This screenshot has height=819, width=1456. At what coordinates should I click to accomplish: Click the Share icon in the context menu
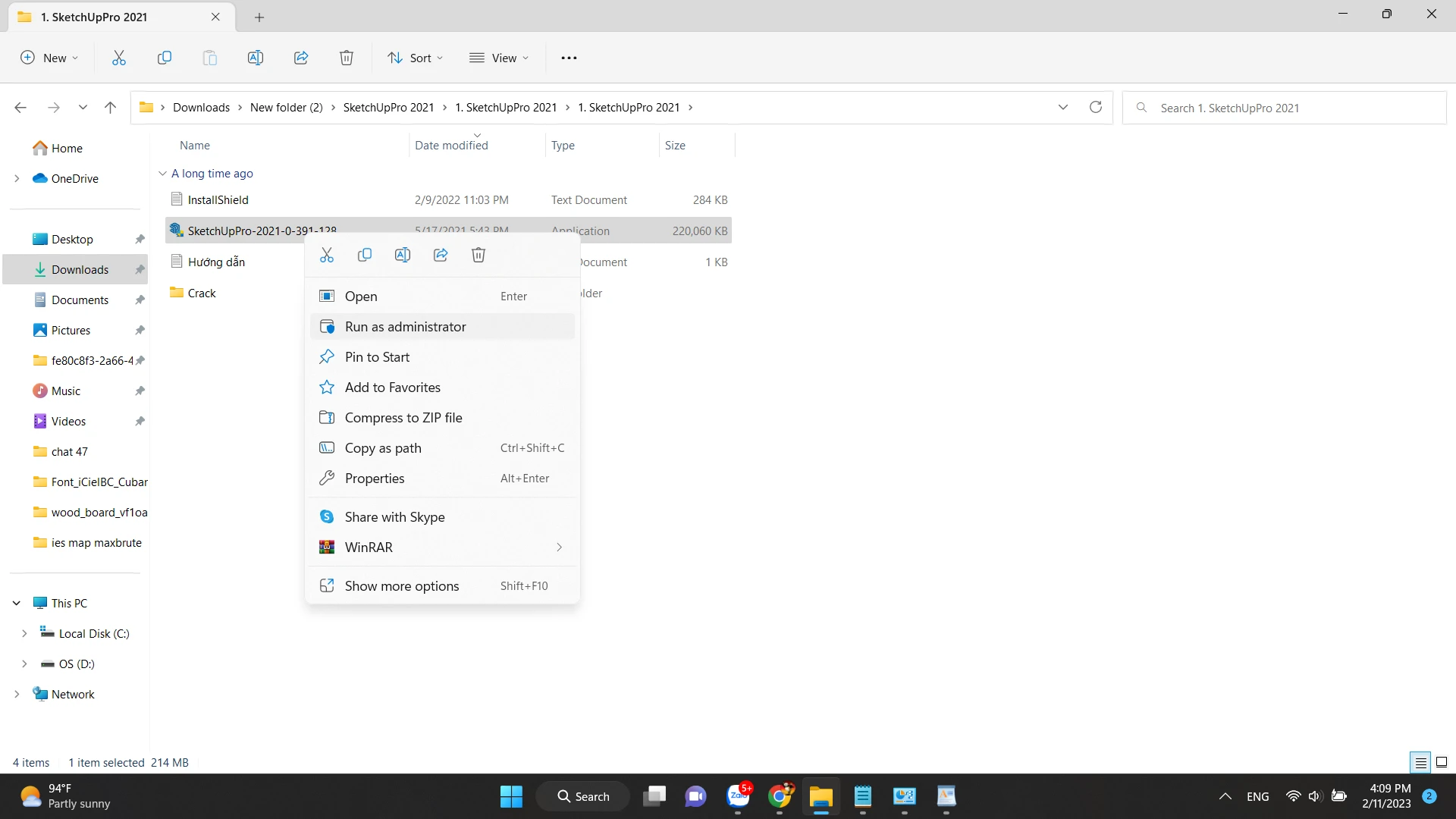[441, 255]
